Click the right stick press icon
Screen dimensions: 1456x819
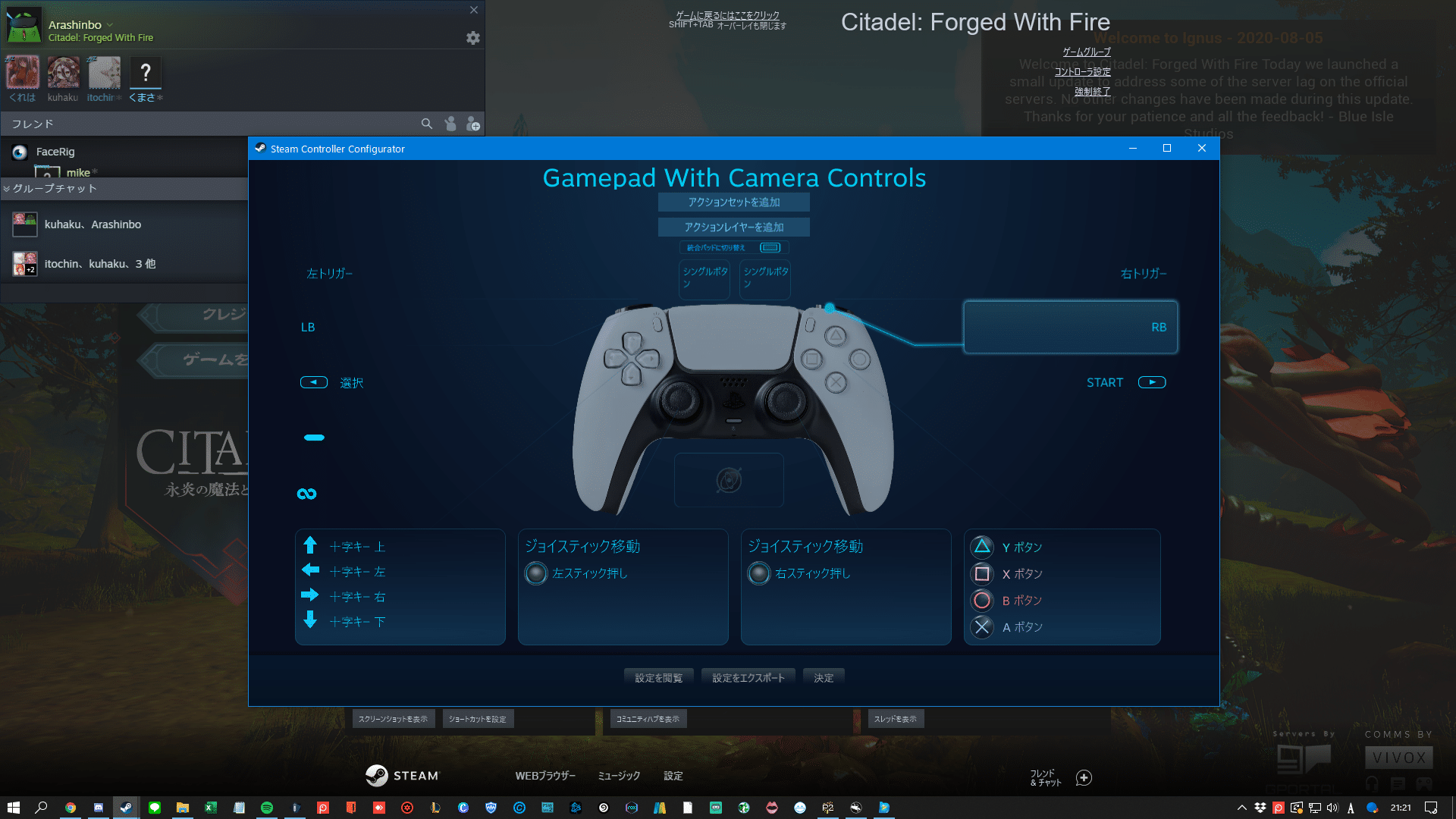tap(759, 573)
